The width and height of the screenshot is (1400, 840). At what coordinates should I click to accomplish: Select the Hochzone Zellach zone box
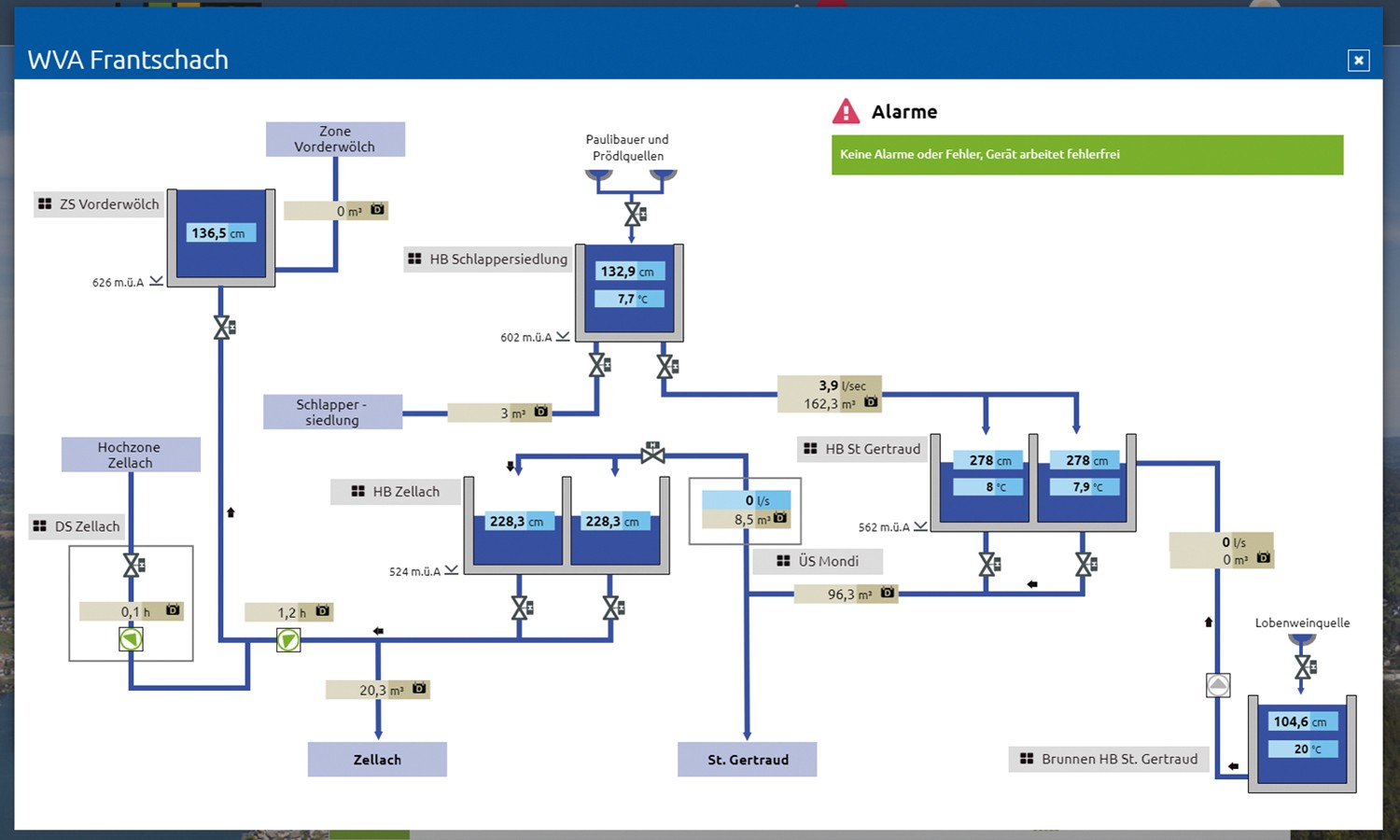131,455
